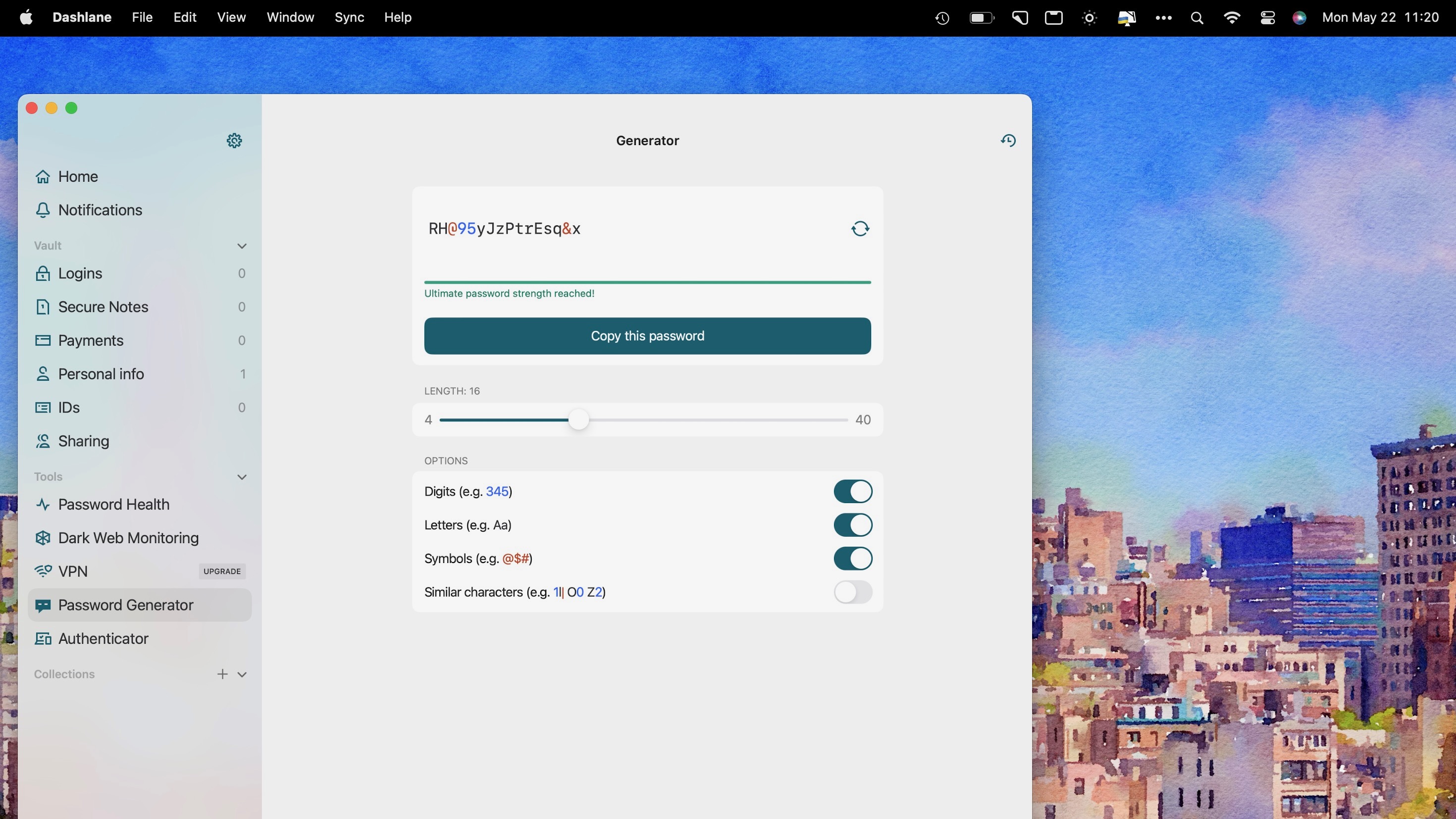Collapse the Vault section chevron
The height and width of the screenshot is (819, 1456).
point(242,246)
